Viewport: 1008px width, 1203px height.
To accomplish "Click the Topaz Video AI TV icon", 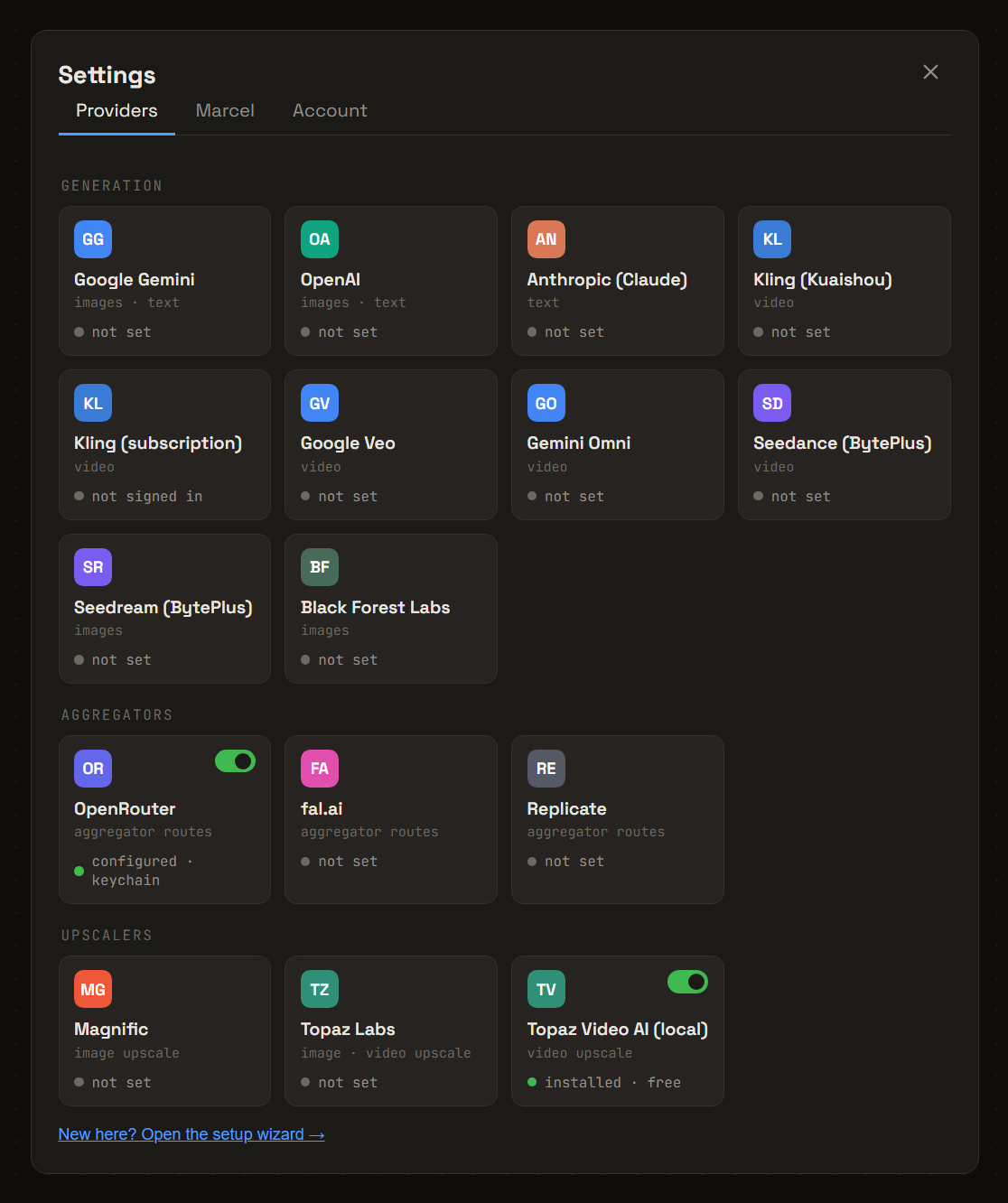I will pos(546,989).
